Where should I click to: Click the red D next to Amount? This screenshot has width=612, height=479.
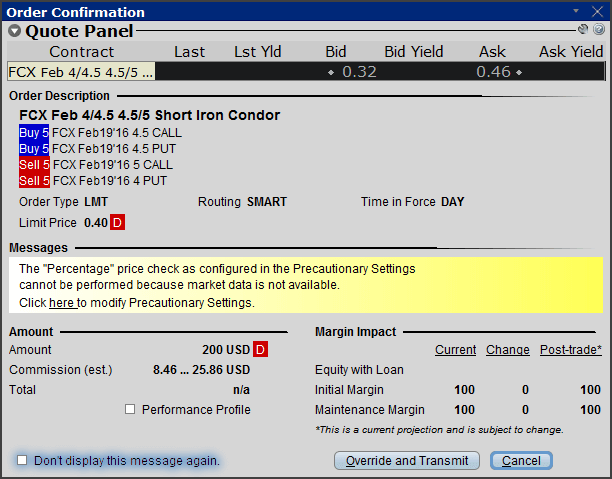click(x=260, y=349)
